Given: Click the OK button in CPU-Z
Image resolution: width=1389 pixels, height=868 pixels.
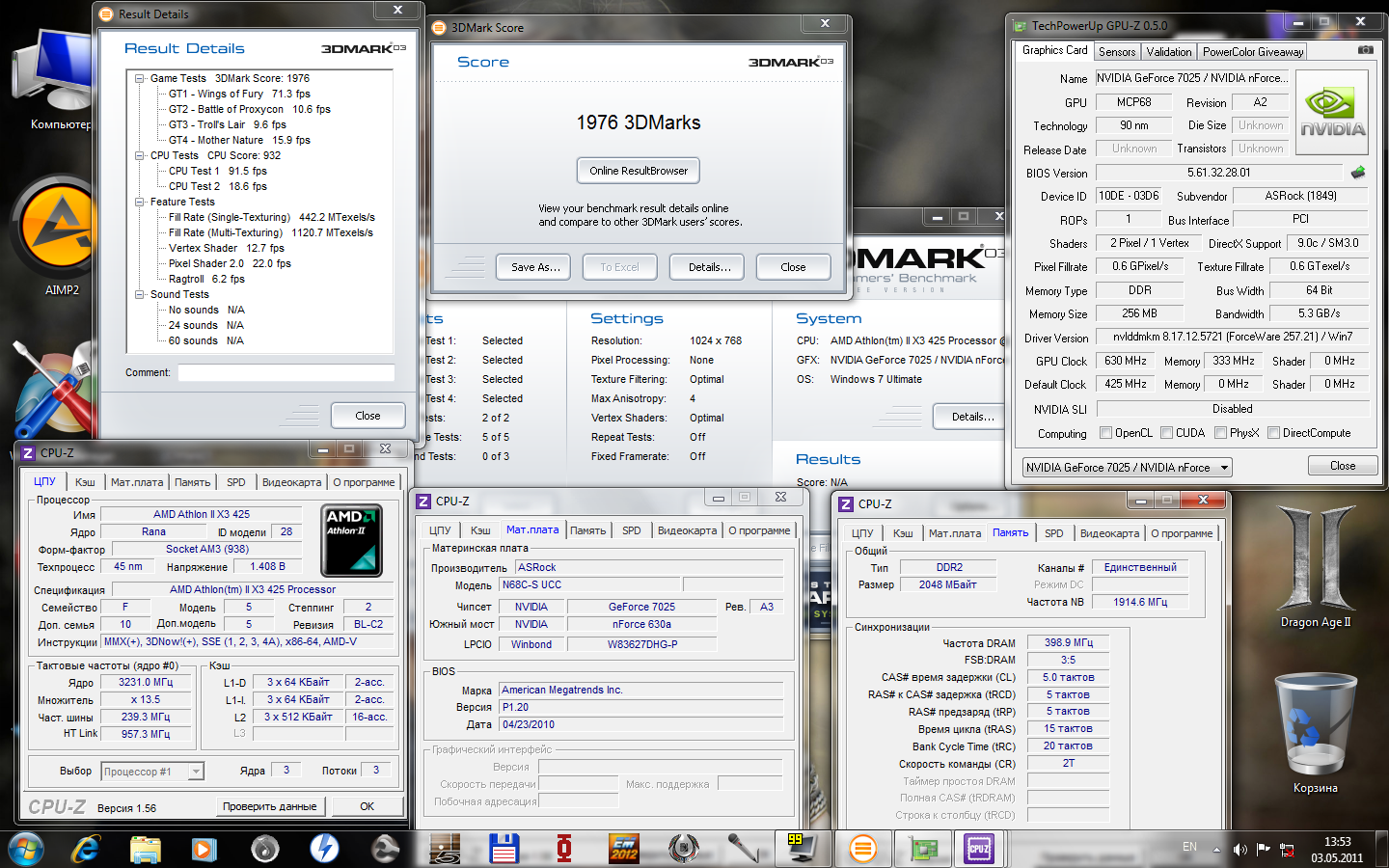Looking at the screenshot, I should (x=367, y=806).
